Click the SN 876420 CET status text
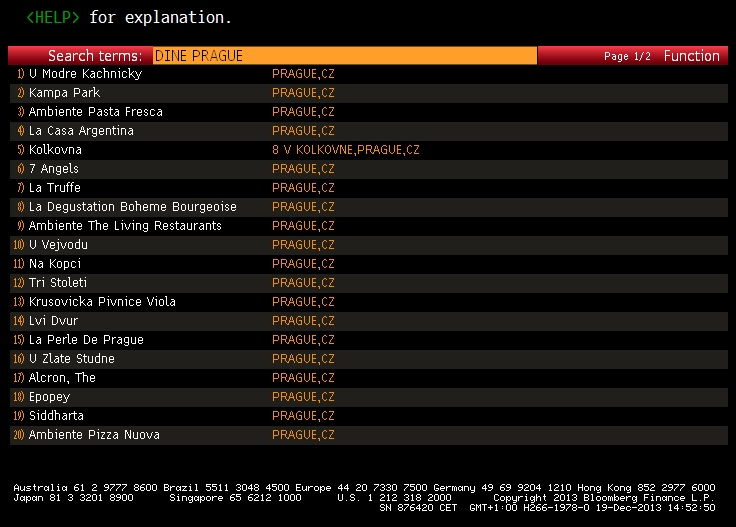 418,508
